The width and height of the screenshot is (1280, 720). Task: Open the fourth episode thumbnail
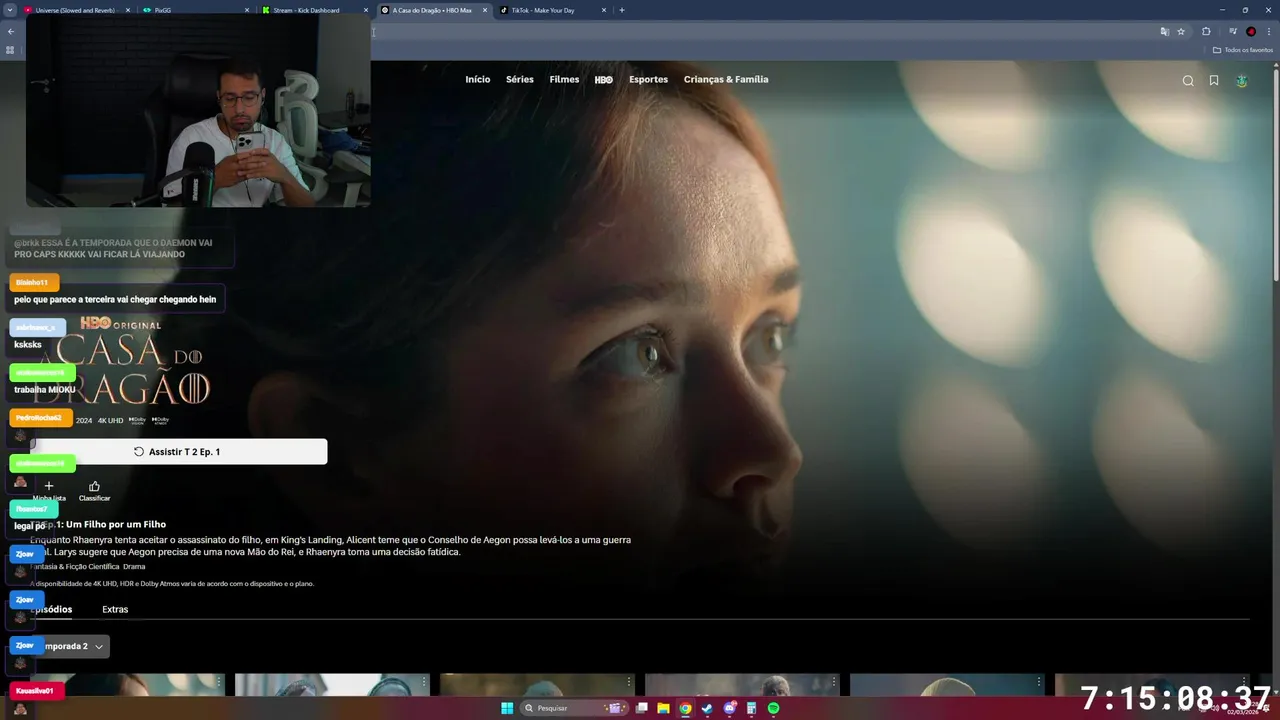(742, 684)
